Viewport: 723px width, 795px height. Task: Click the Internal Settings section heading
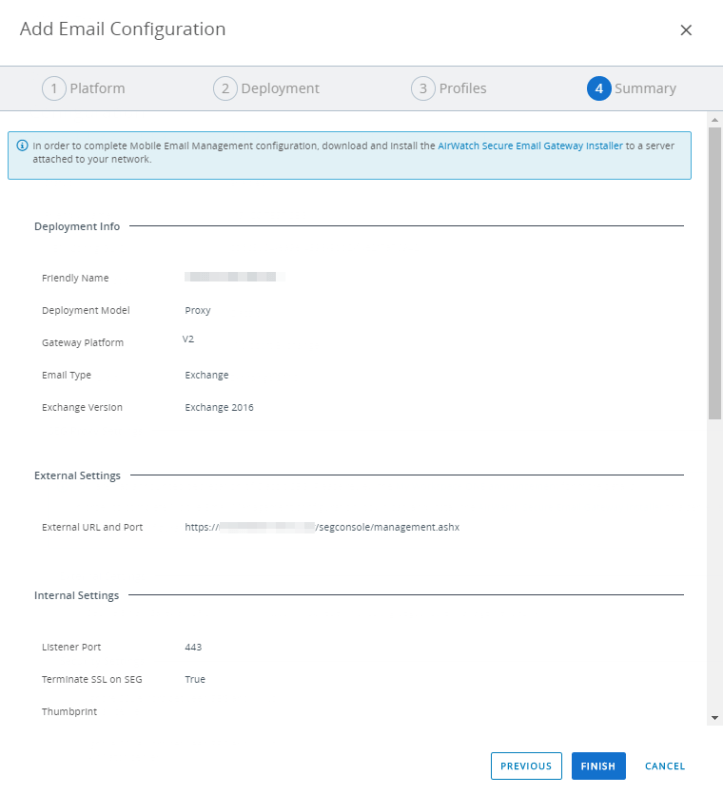76,596
